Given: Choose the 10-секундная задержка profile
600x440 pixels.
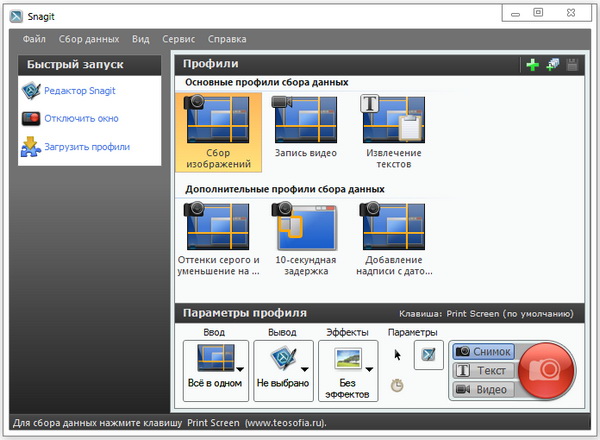Looking at the screenshot, I should pos(304,226).
